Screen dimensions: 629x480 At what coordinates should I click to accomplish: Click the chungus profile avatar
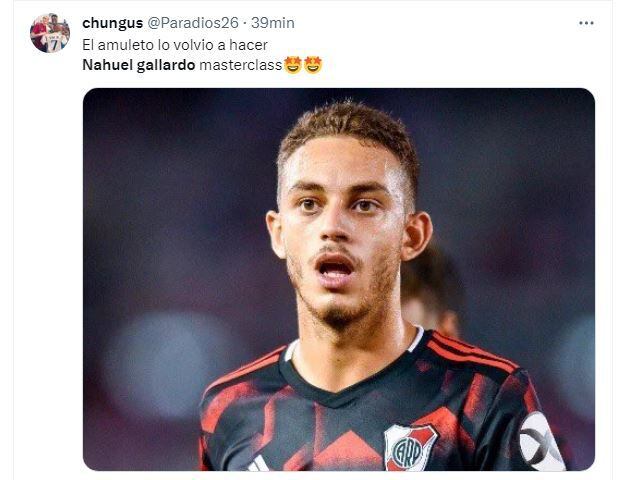[50, 33]
